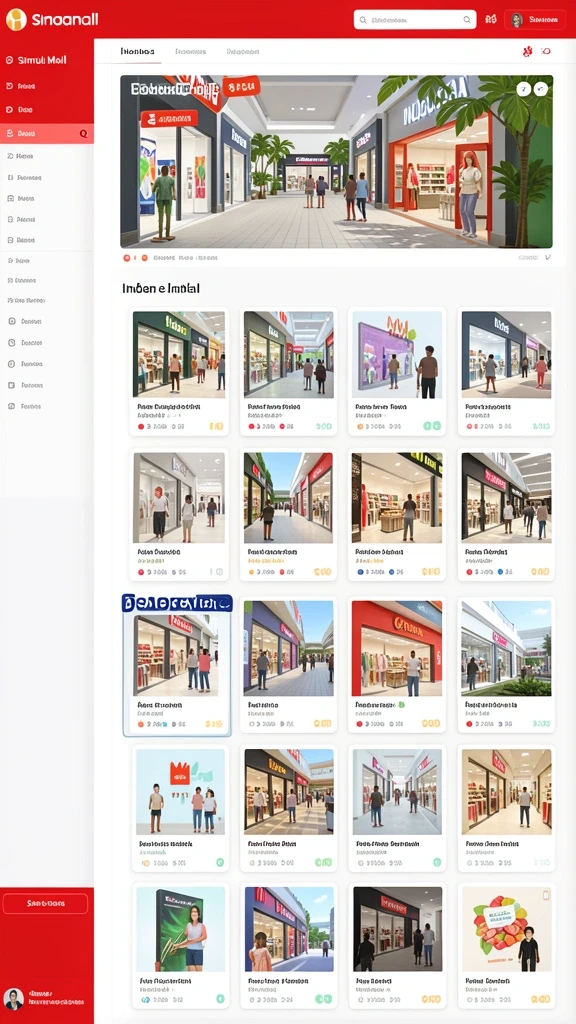Click the left round button on banner corner
576x1024 pixels.
click(x=524, y=89)
